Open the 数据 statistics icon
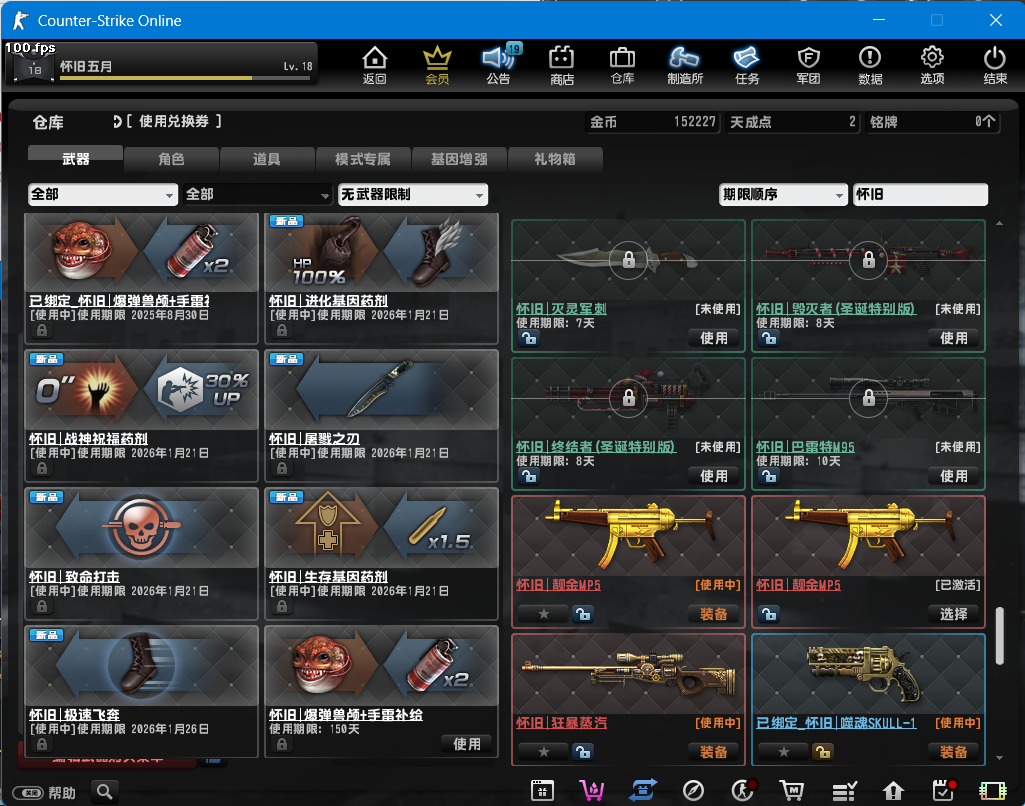This screenshot has width=1025, height=806. click(870, 65)
